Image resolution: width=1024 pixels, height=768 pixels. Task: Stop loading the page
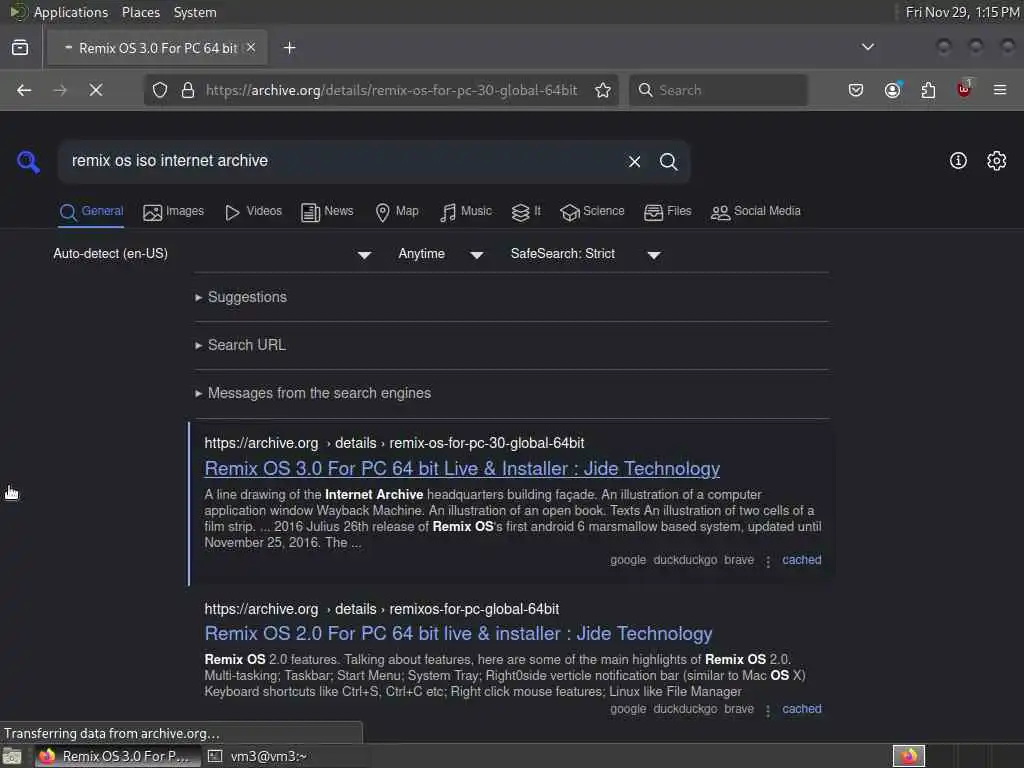(x=96, y=90)
